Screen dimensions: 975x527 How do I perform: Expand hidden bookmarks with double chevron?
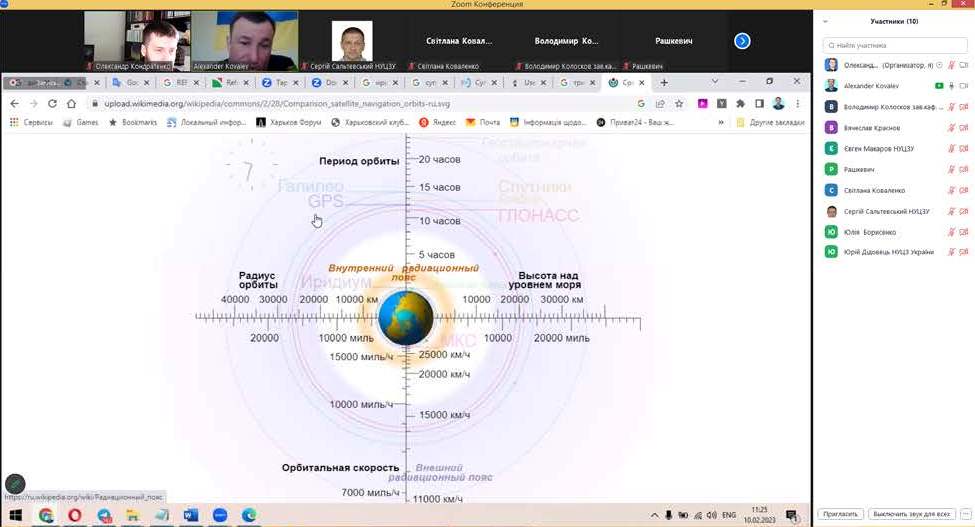pos(721,122)
